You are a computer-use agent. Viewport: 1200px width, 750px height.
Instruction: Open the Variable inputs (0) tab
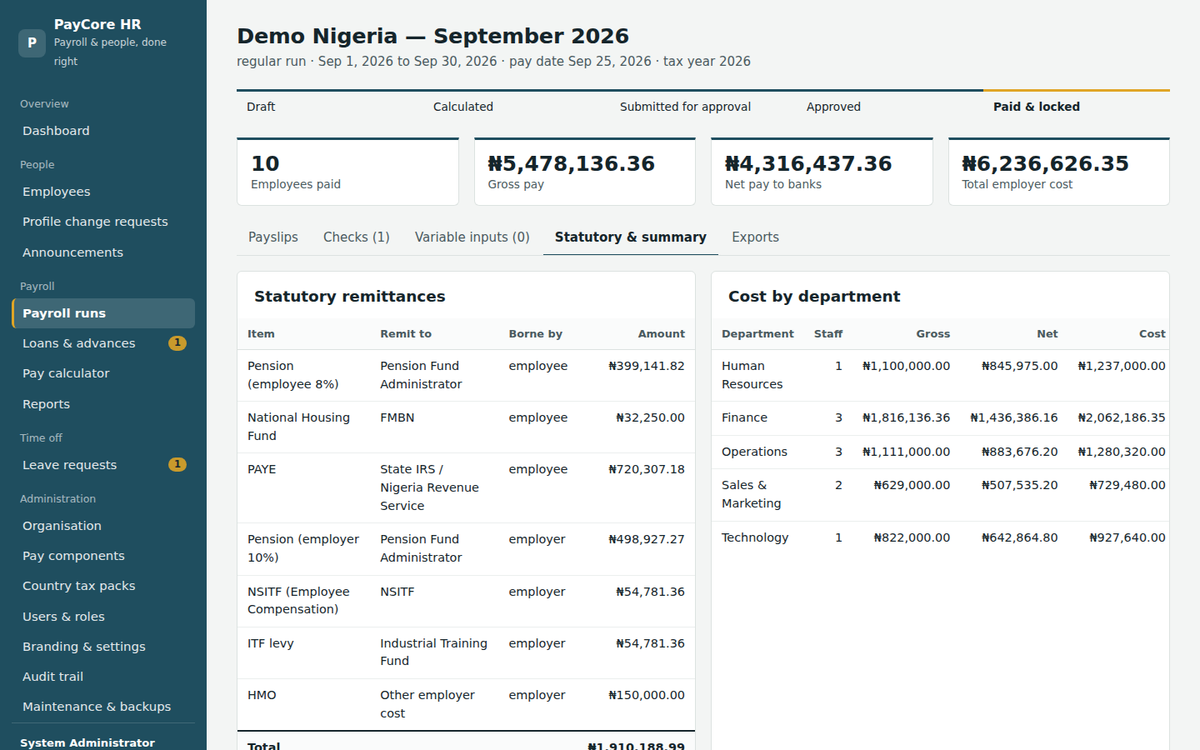coord(472,237)
